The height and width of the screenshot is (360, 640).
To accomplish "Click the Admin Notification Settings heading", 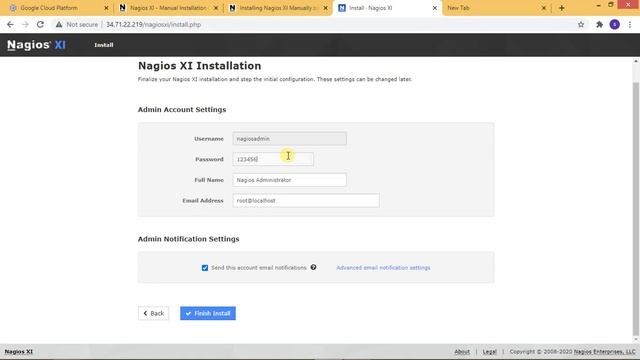I will pyautogui.click(x=189, y=239).
